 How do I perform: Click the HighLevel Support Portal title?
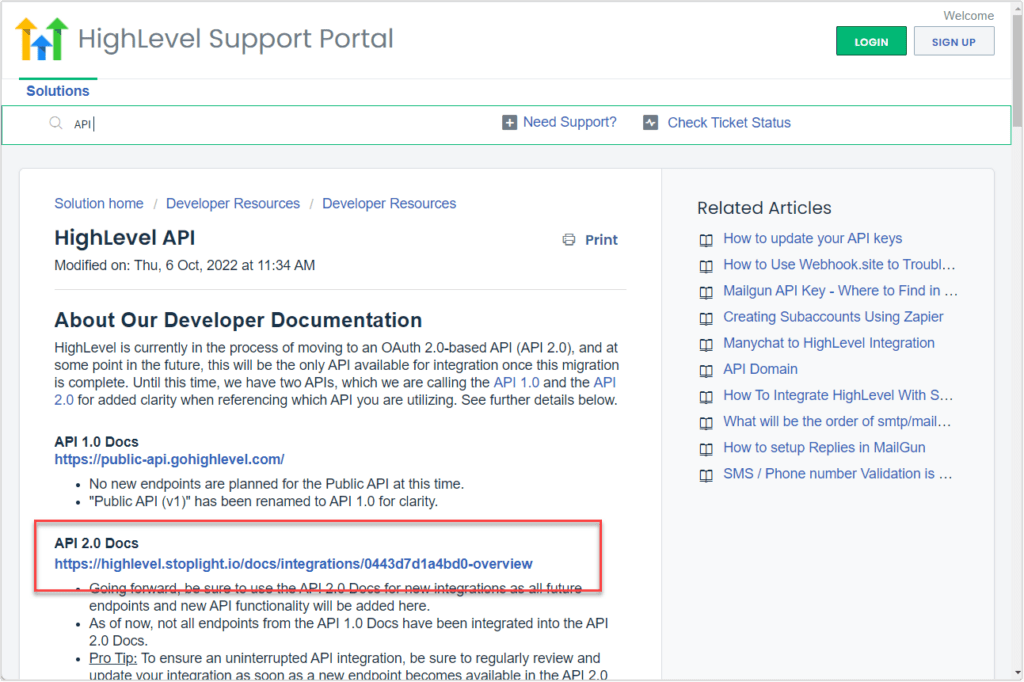(236, 39)
